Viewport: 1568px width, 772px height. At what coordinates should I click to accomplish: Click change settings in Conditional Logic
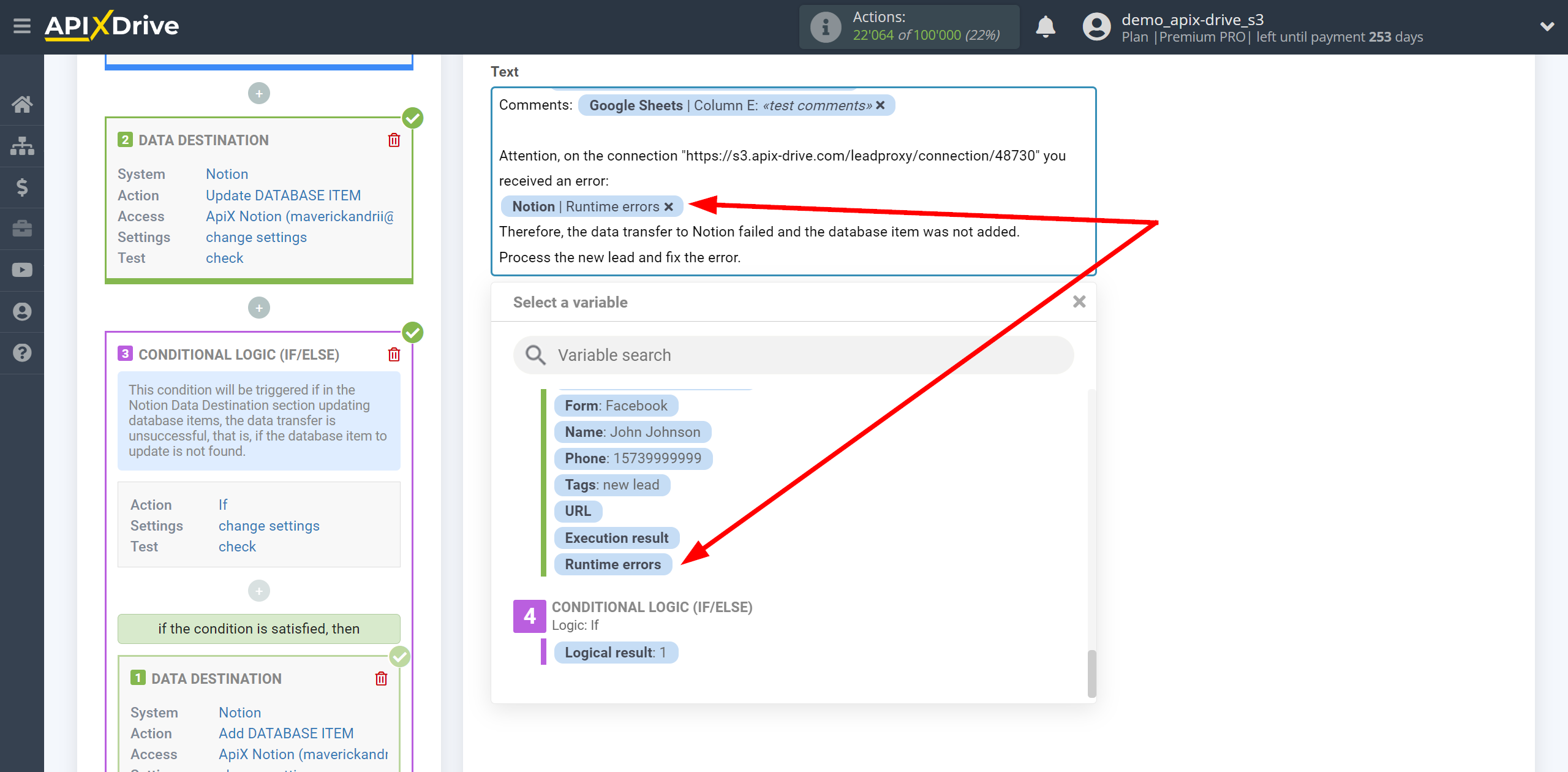coord(269,526)
